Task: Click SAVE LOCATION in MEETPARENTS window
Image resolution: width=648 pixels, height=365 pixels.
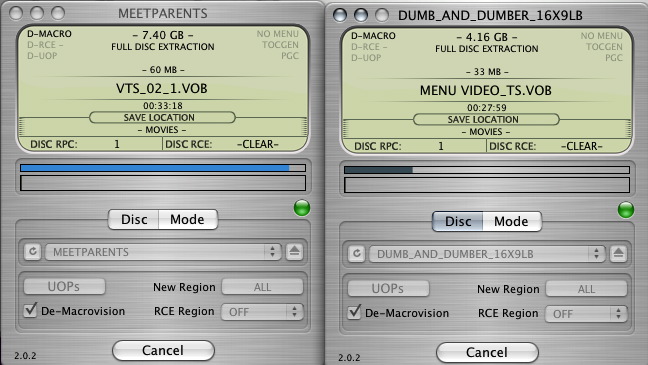Action: 162,117
